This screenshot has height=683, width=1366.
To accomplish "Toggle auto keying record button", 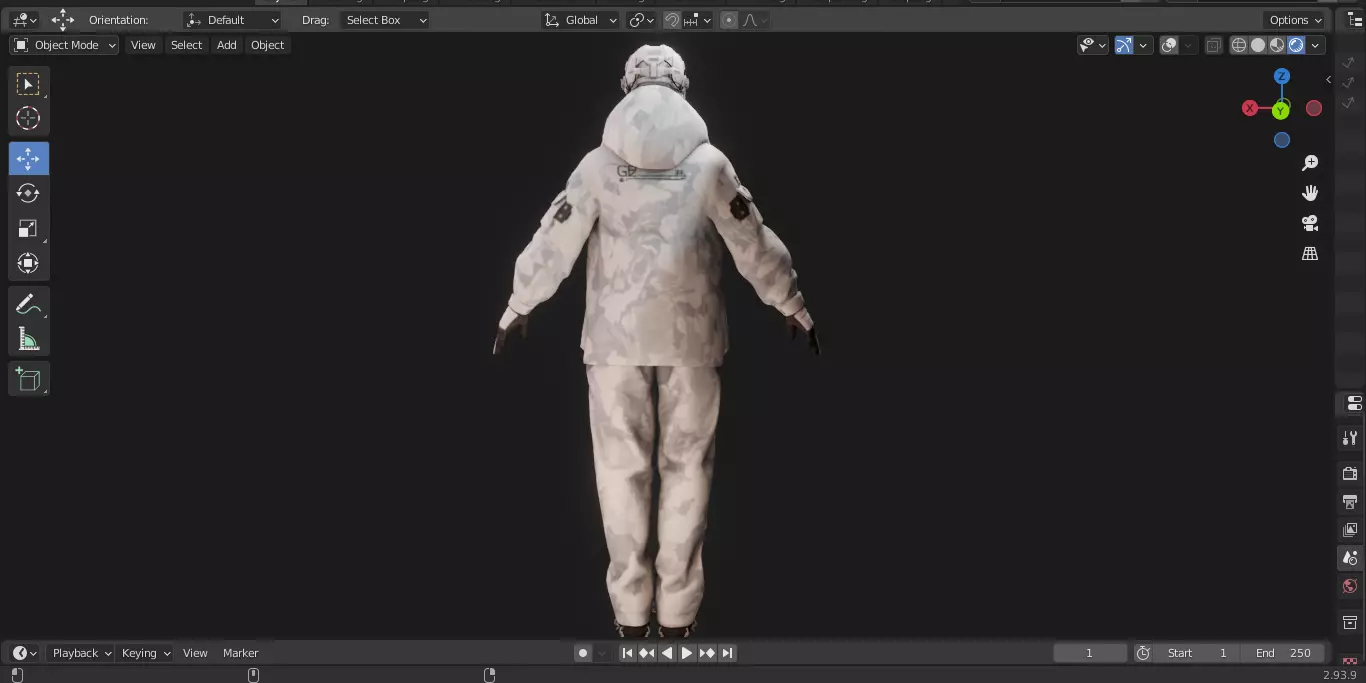I will [583, 653].
